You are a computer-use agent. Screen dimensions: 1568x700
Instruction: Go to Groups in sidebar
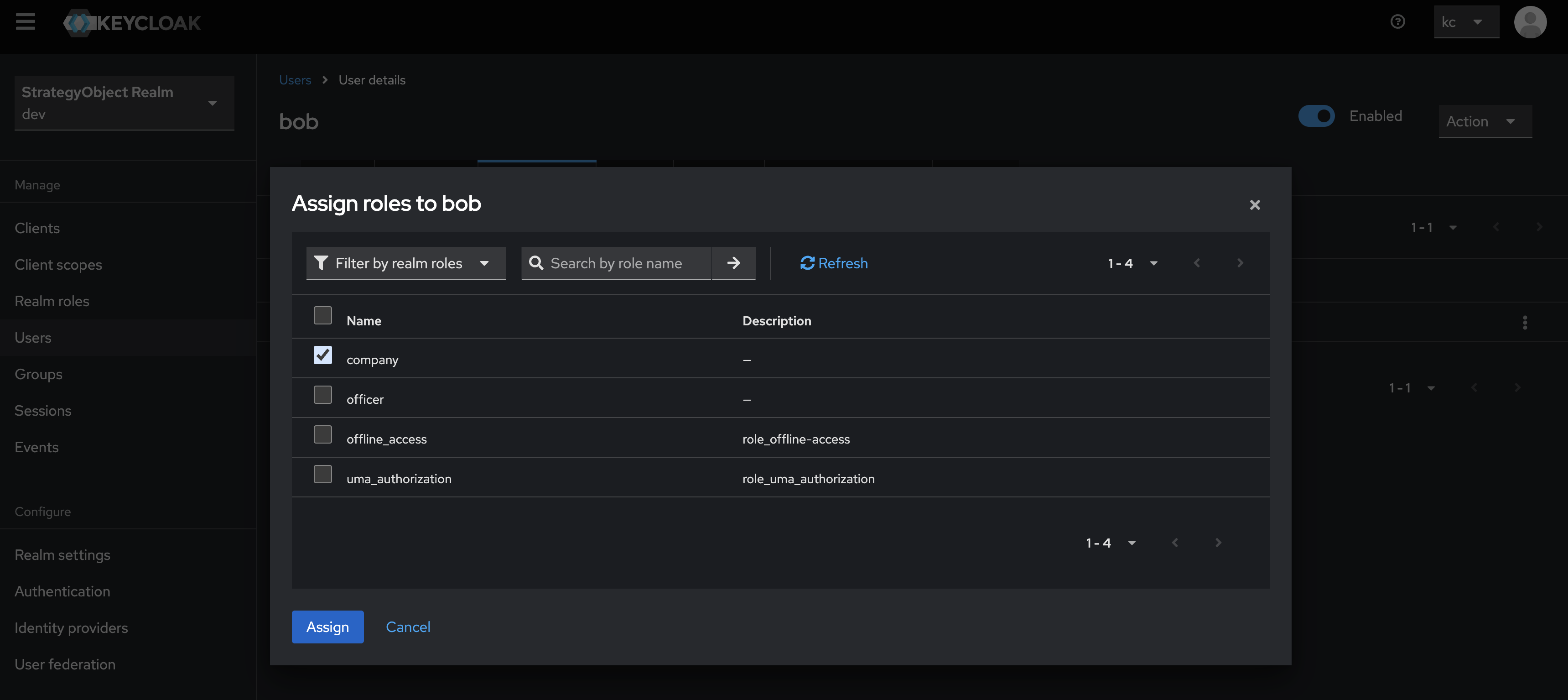click(x=38, y=374)
